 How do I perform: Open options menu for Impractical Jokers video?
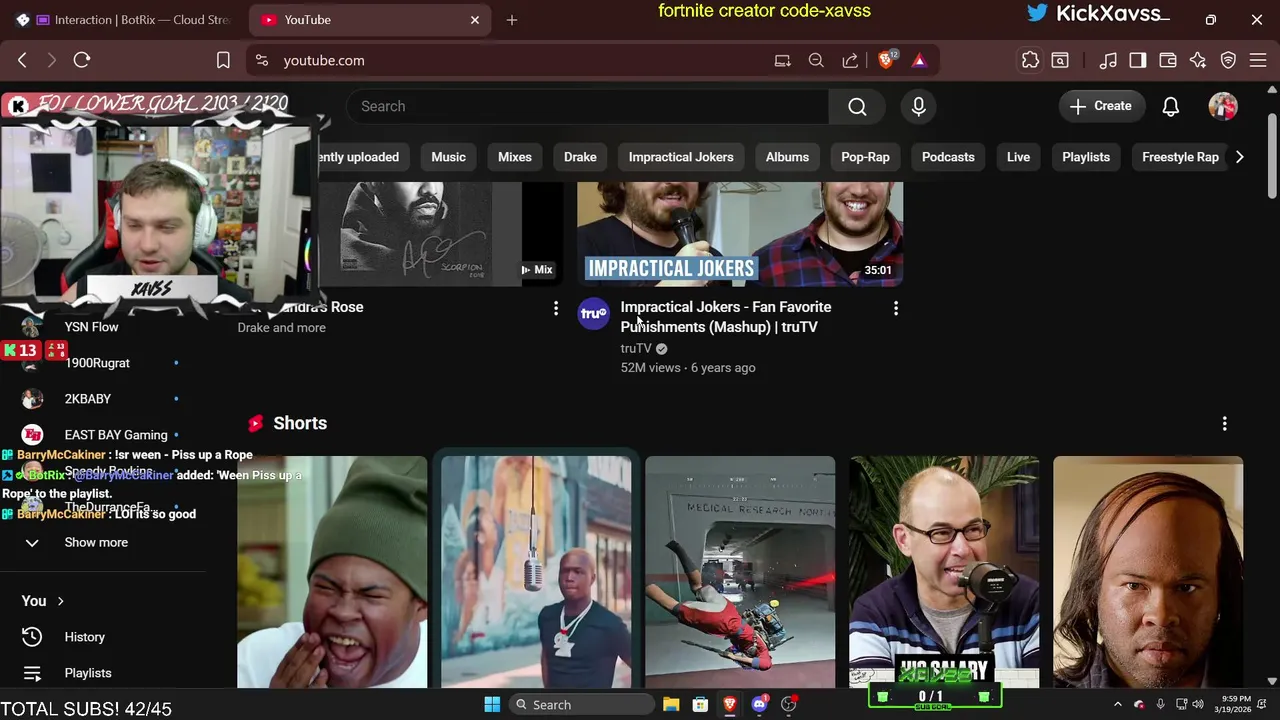point(895,308)
